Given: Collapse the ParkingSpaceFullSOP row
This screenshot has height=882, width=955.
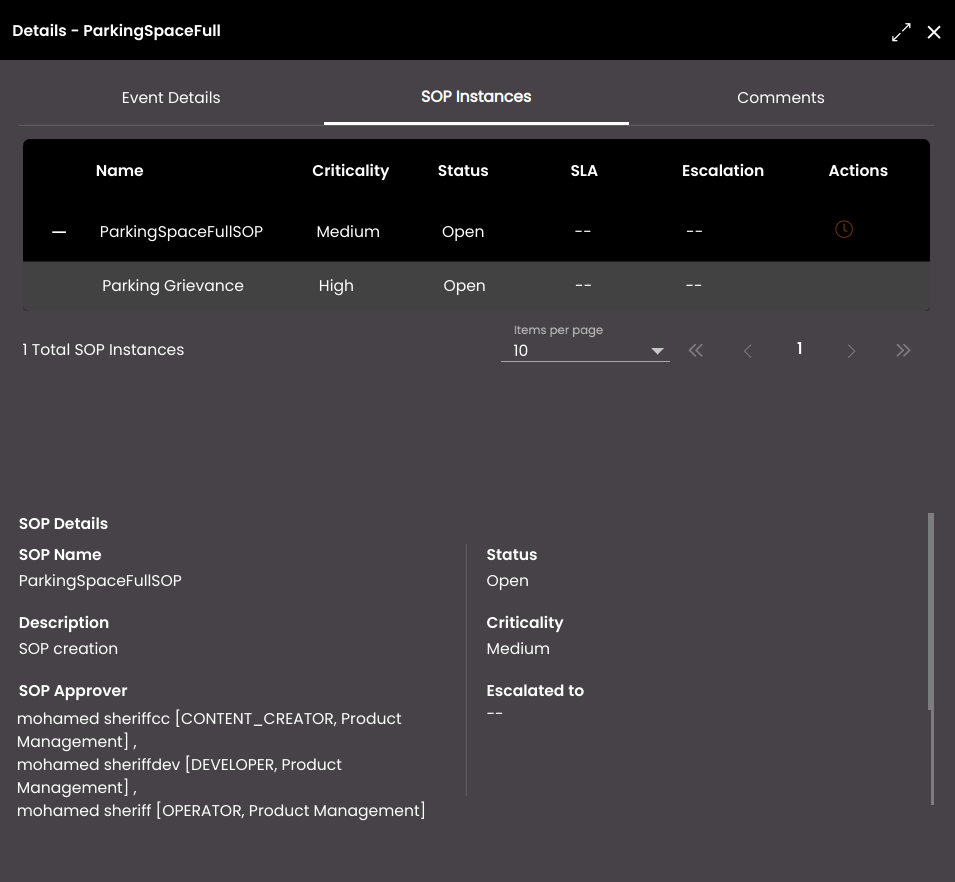Looking at the screenshot, I should tap(59, 232).
